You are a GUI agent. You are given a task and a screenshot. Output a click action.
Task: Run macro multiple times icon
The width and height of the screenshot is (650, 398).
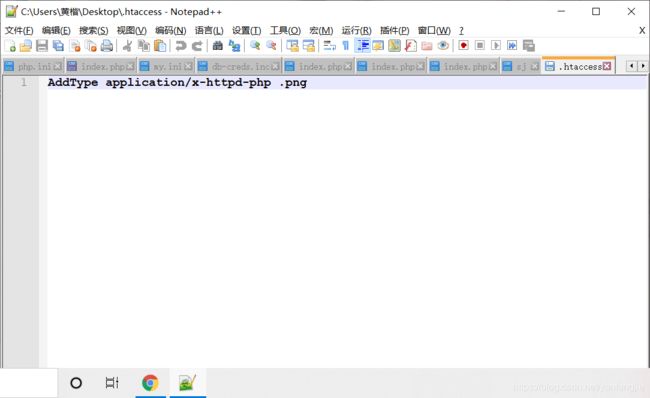coord(512,46)
